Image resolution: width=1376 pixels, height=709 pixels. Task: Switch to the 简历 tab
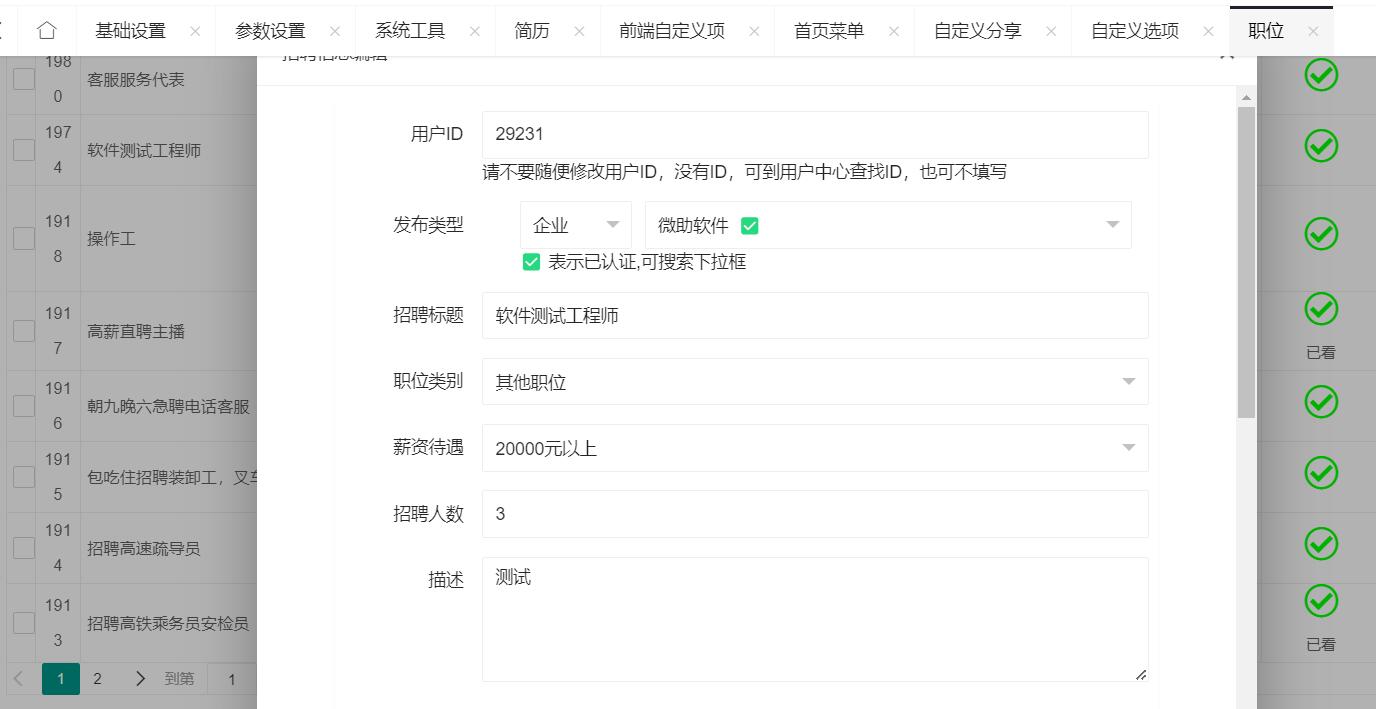point(532,31)
